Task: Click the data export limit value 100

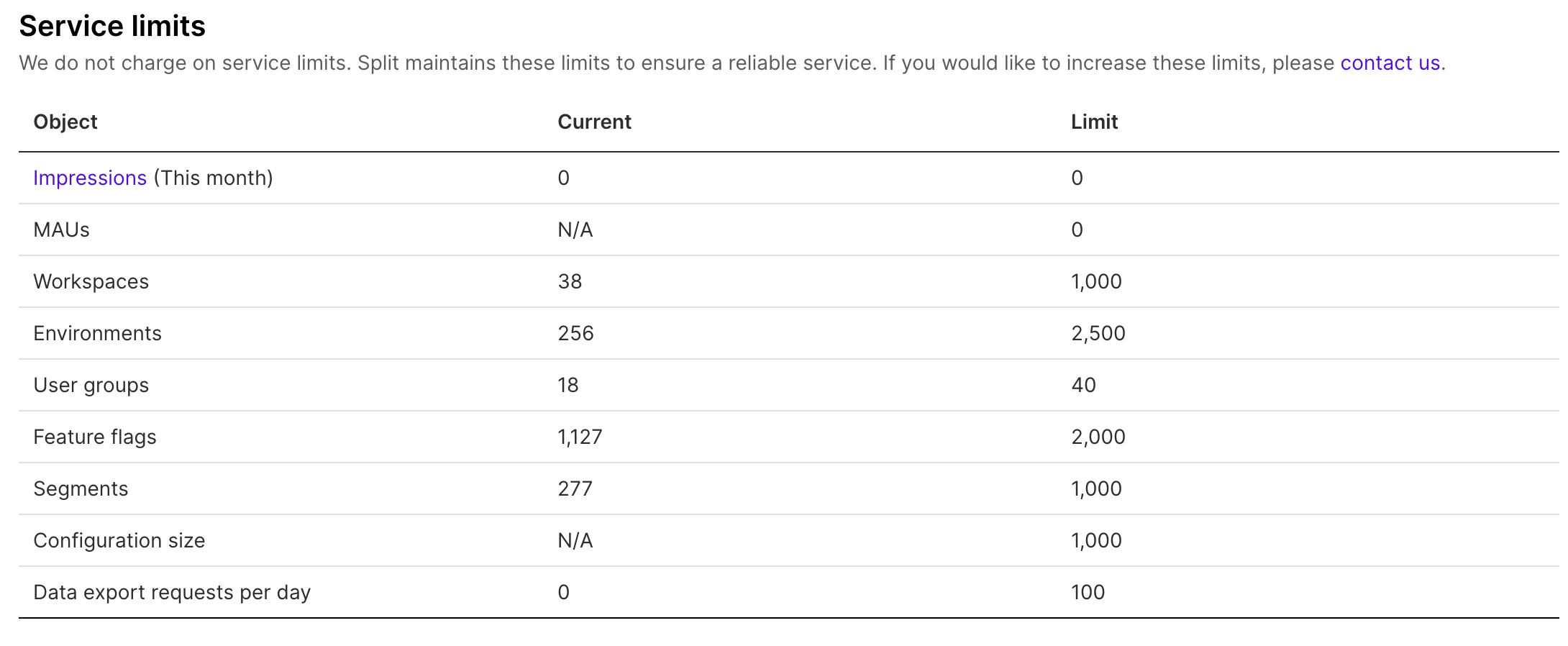Action: pos(1088,592)
